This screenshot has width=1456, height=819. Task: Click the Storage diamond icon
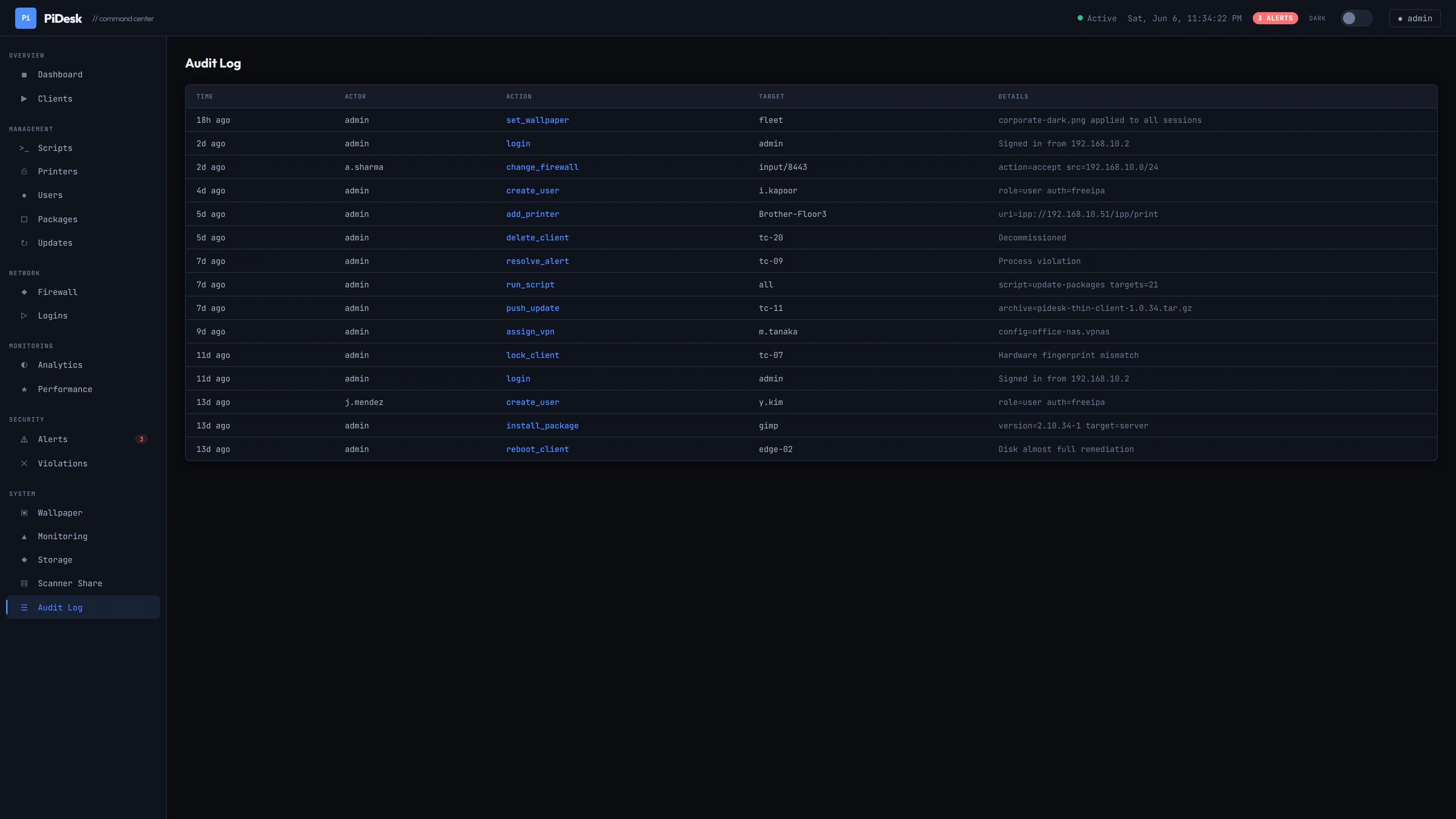tap(24, 560)
